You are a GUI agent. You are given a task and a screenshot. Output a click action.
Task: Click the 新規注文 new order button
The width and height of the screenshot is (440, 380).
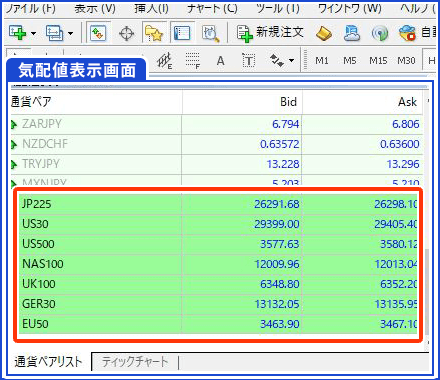(x=270, y=33)
